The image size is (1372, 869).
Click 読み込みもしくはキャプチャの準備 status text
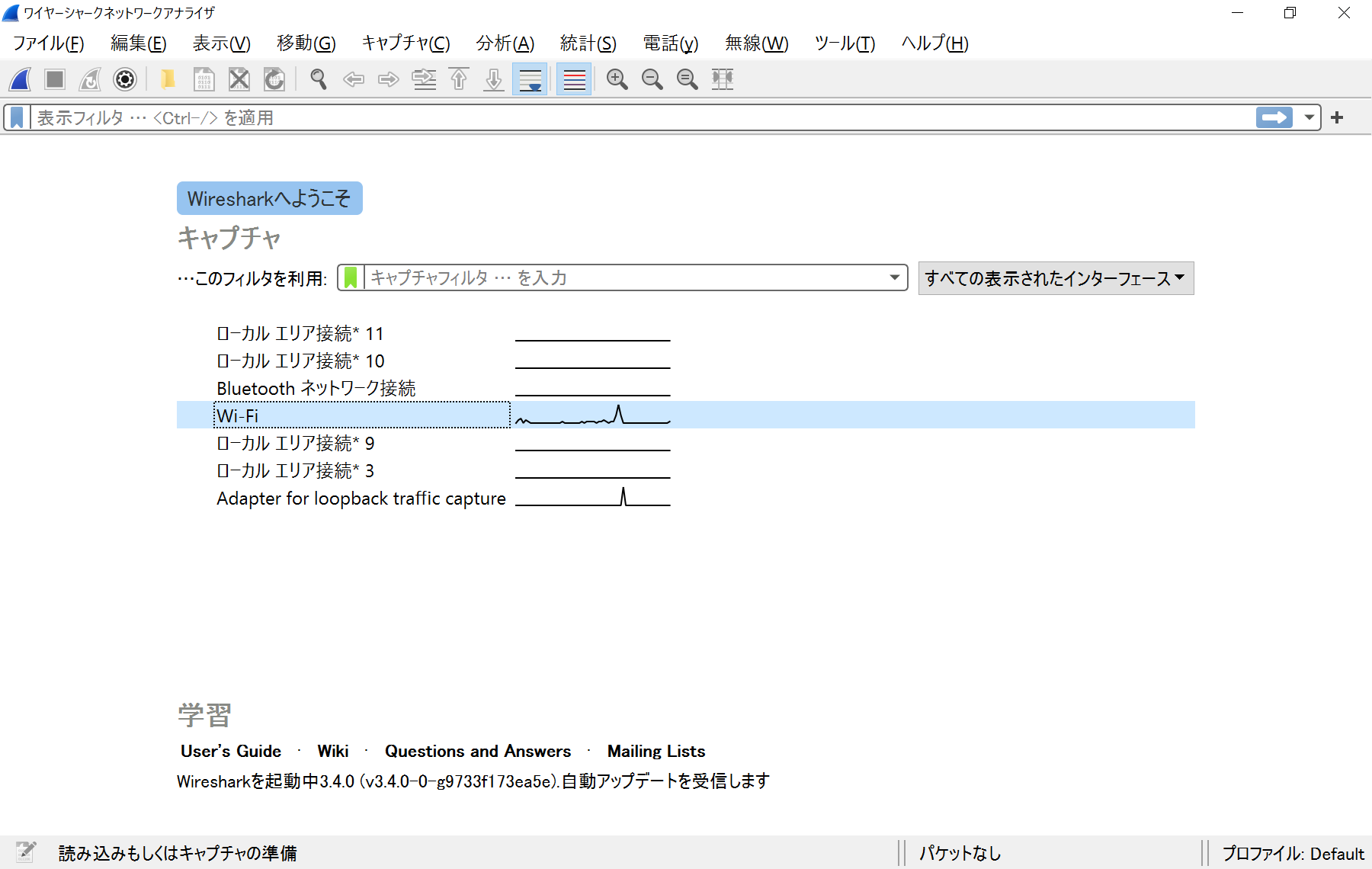[178, 853]
